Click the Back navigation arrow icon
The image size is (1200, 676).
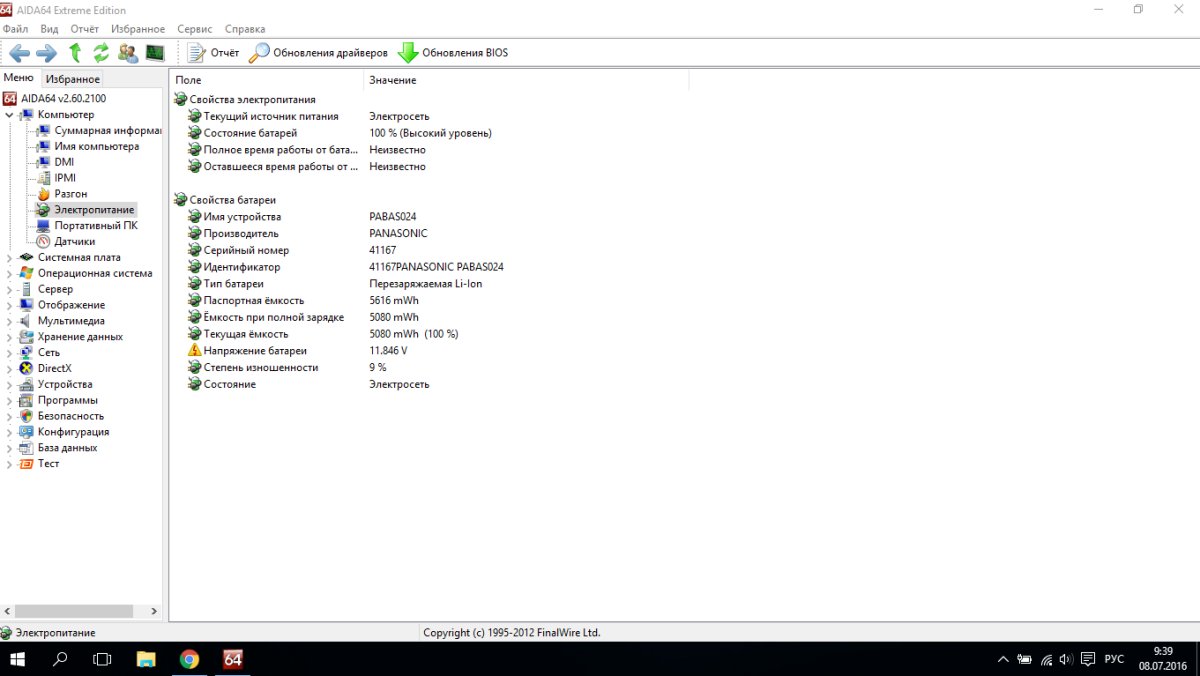tap(20, 53)
